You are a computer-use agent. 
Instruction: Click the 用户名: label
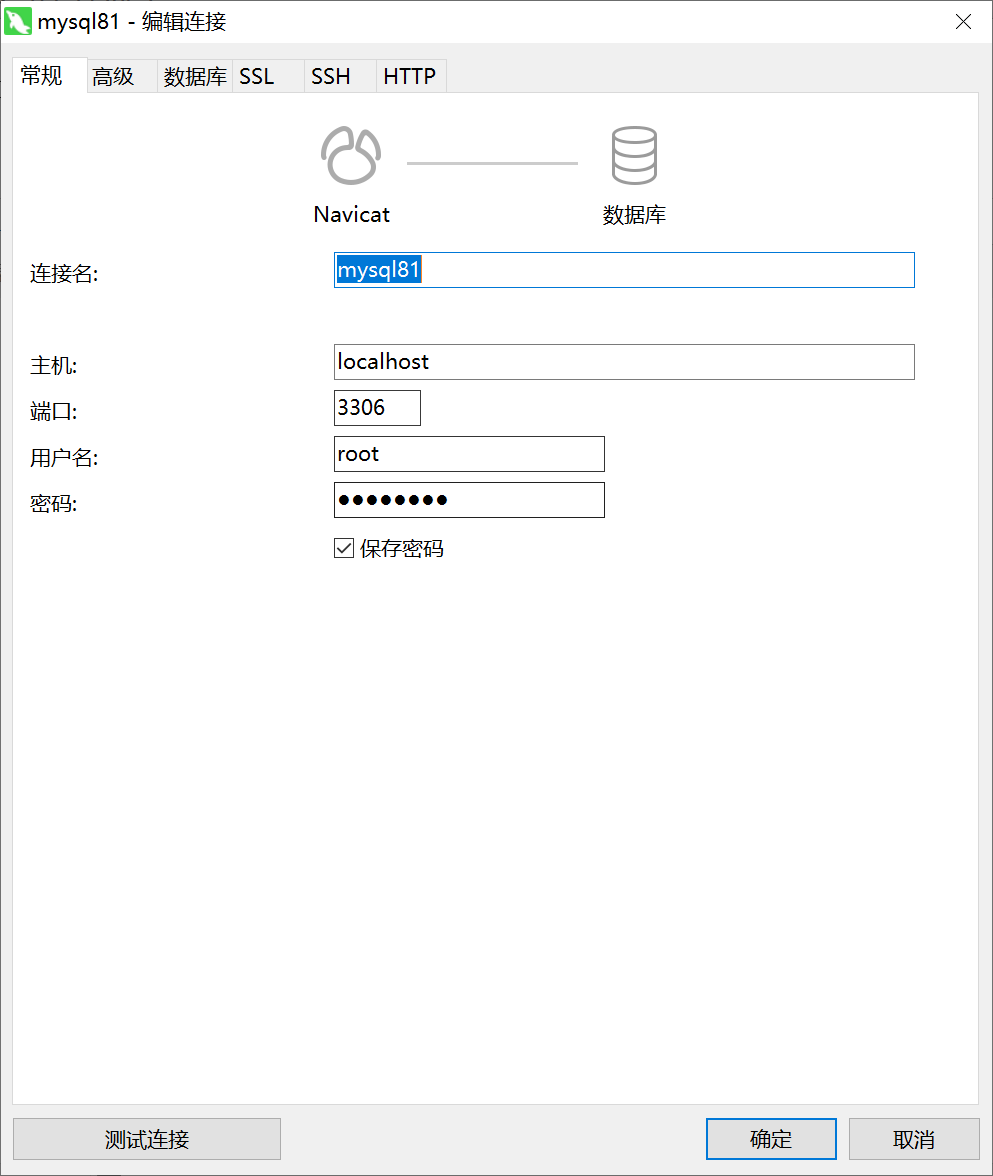click(64, 458)
